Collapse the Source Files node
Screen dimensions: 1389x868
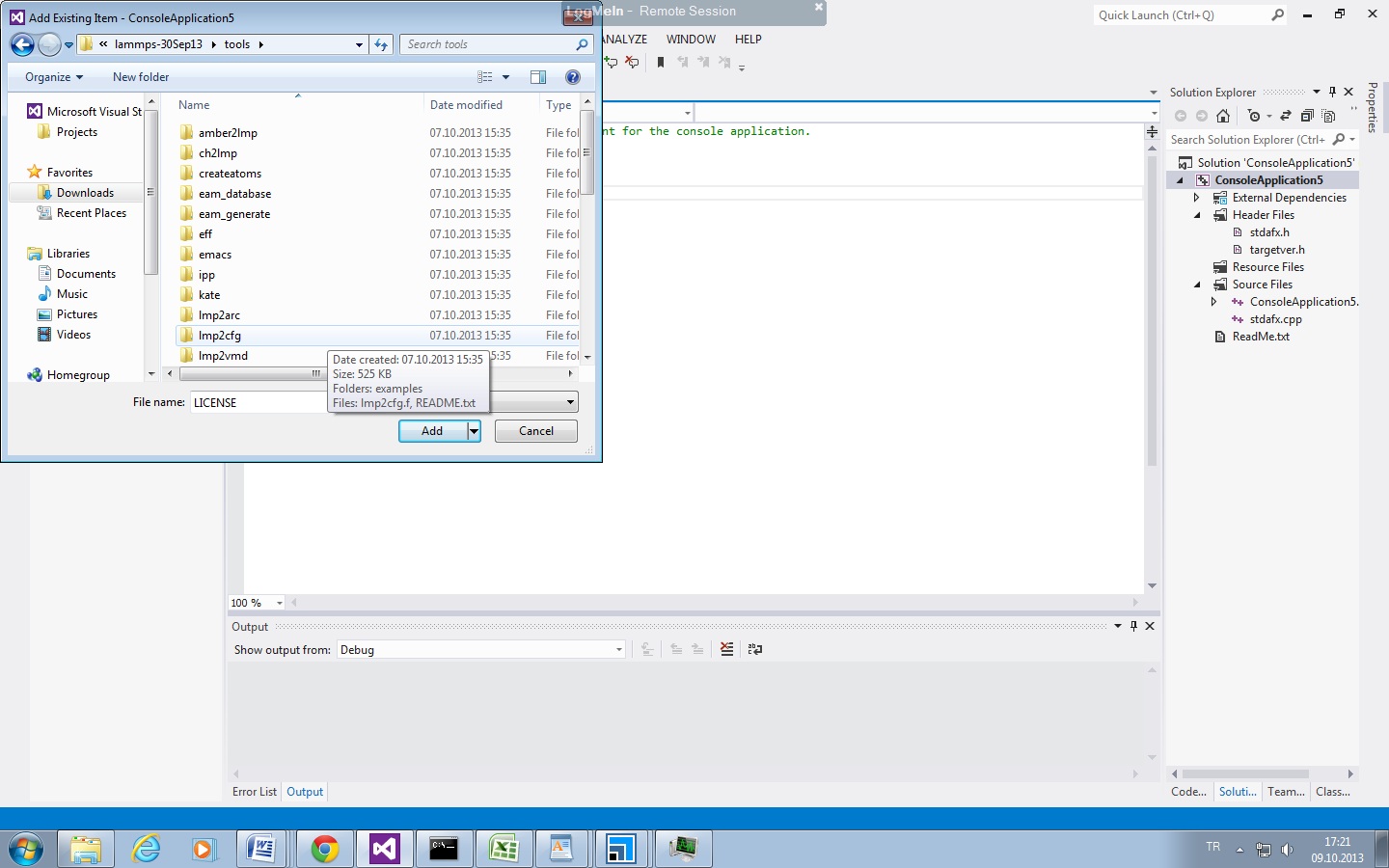tap(1197, 285)
